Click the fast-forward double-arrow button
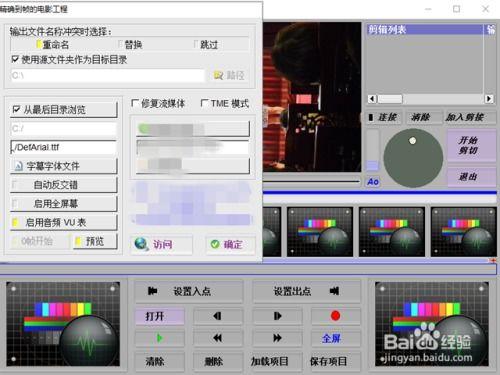The width and height of the screenshot is (500, 375). pyautogui.click(x=277, y=338)
